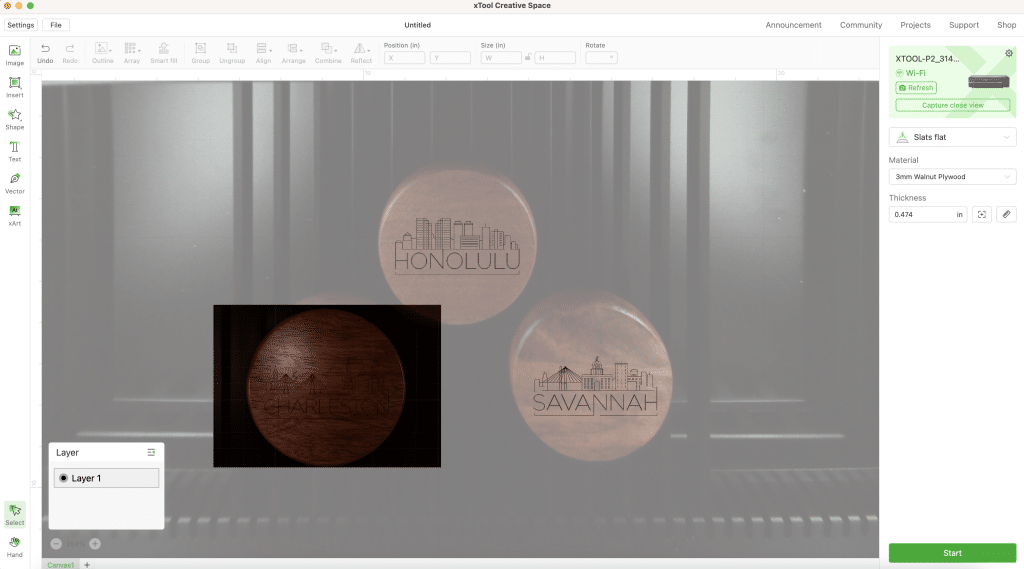Viewport: 1024px width, 569px height.
Task: Zoom out the canvas
Action: [56, 544]
